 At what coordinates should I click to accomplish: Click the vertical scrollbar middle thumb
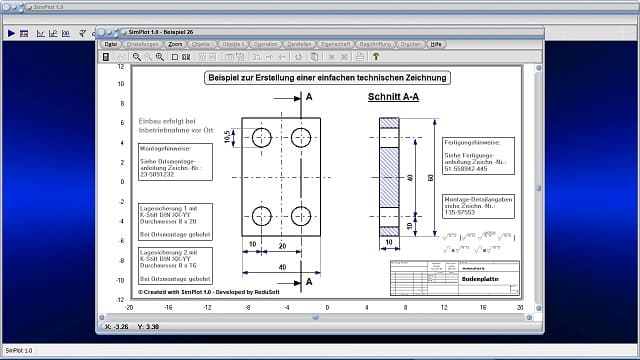coord(538,188)
